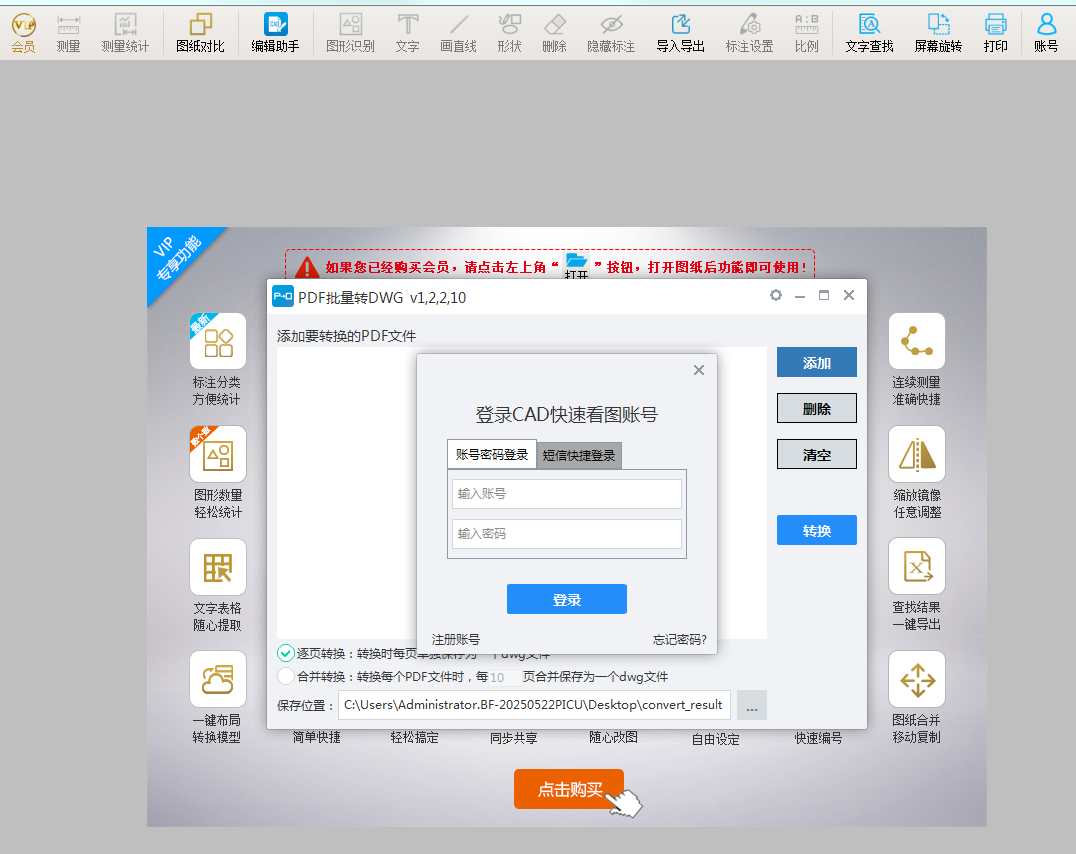Maximize the PDF批量转DWG window

point(824,295)
